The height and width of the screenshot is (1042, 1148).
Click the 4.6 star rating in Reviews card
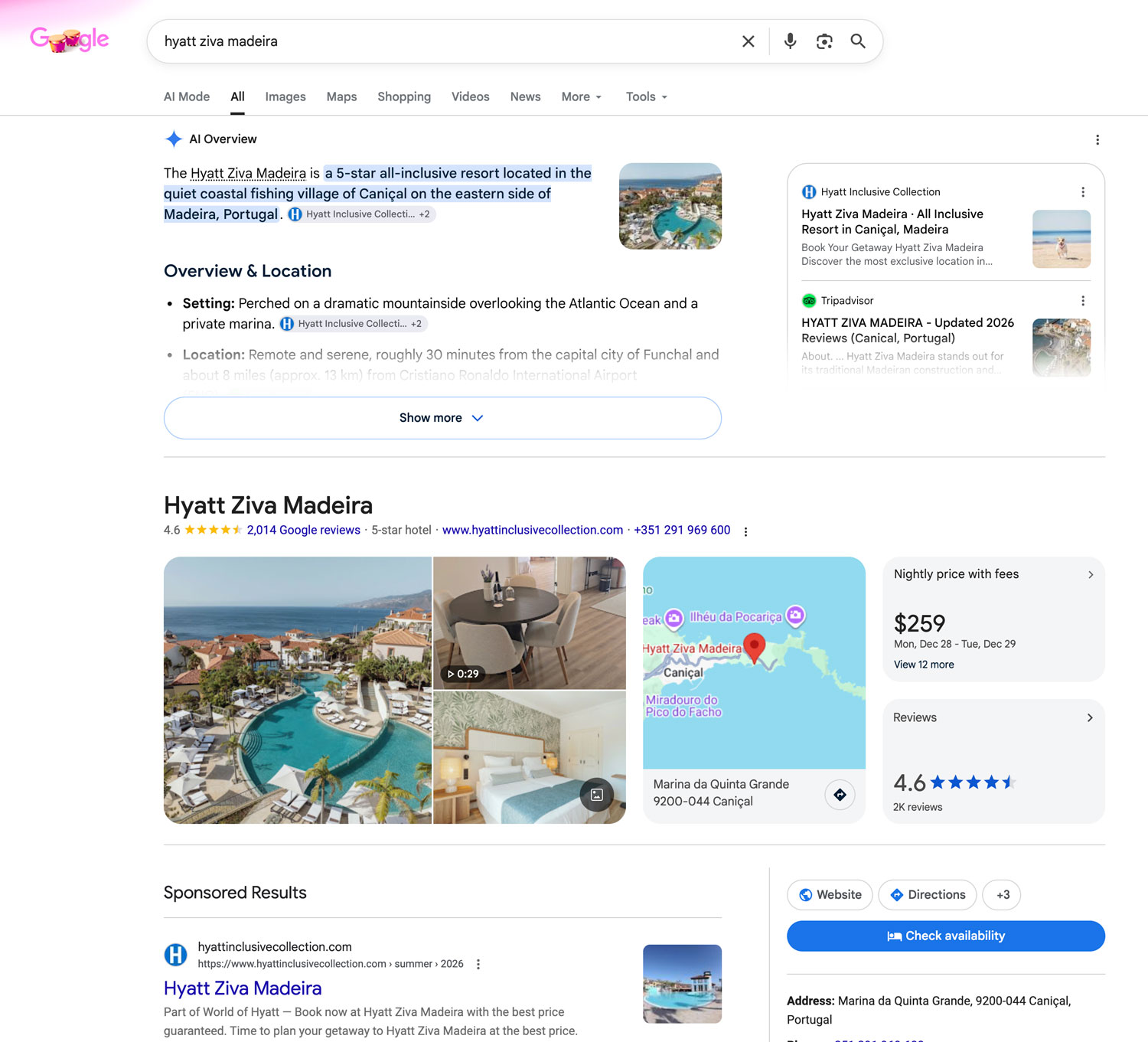[x=954, y=782]
